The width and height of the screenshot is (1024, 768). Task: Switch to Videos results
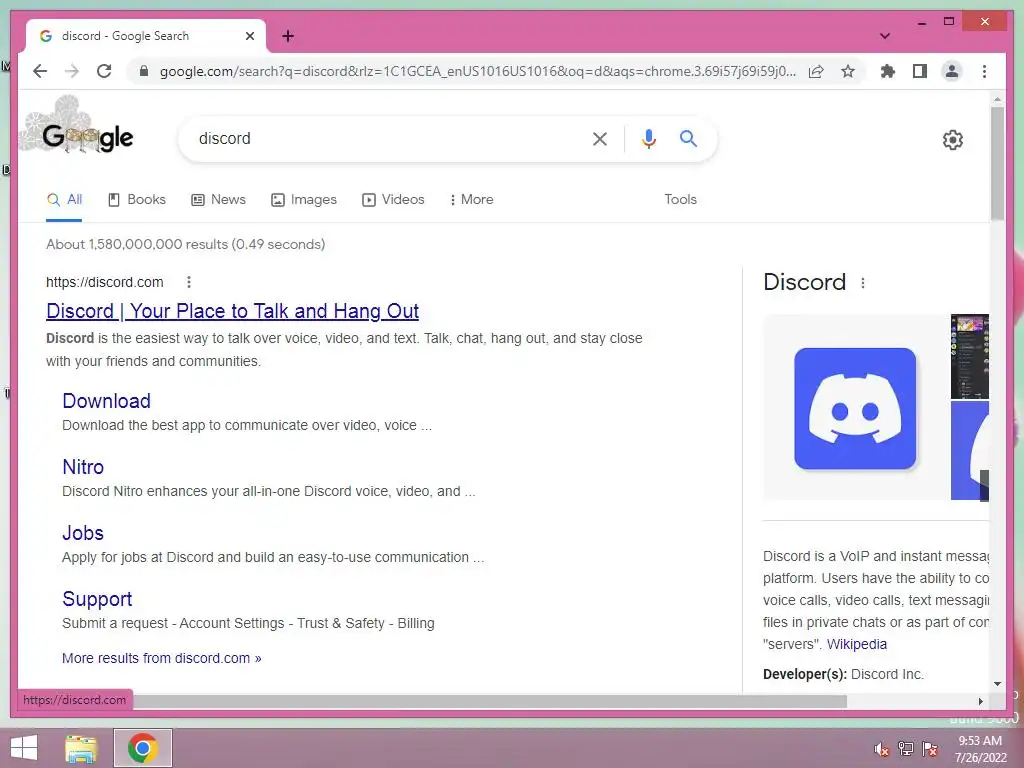click(393, 200)
